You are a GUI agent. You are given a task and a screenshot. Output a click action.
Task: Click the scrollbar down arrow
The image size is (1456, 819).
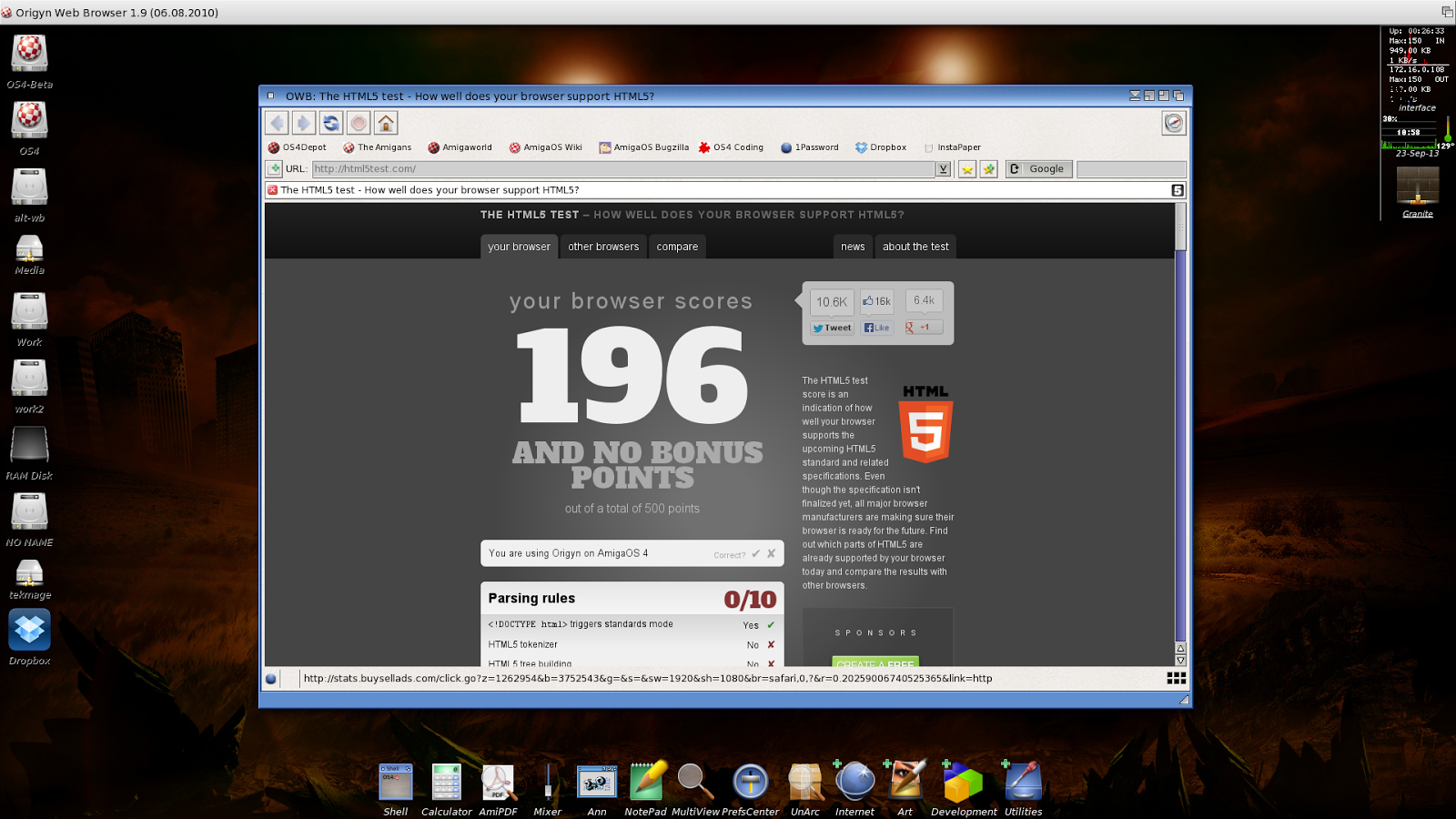click(1180, 660)
